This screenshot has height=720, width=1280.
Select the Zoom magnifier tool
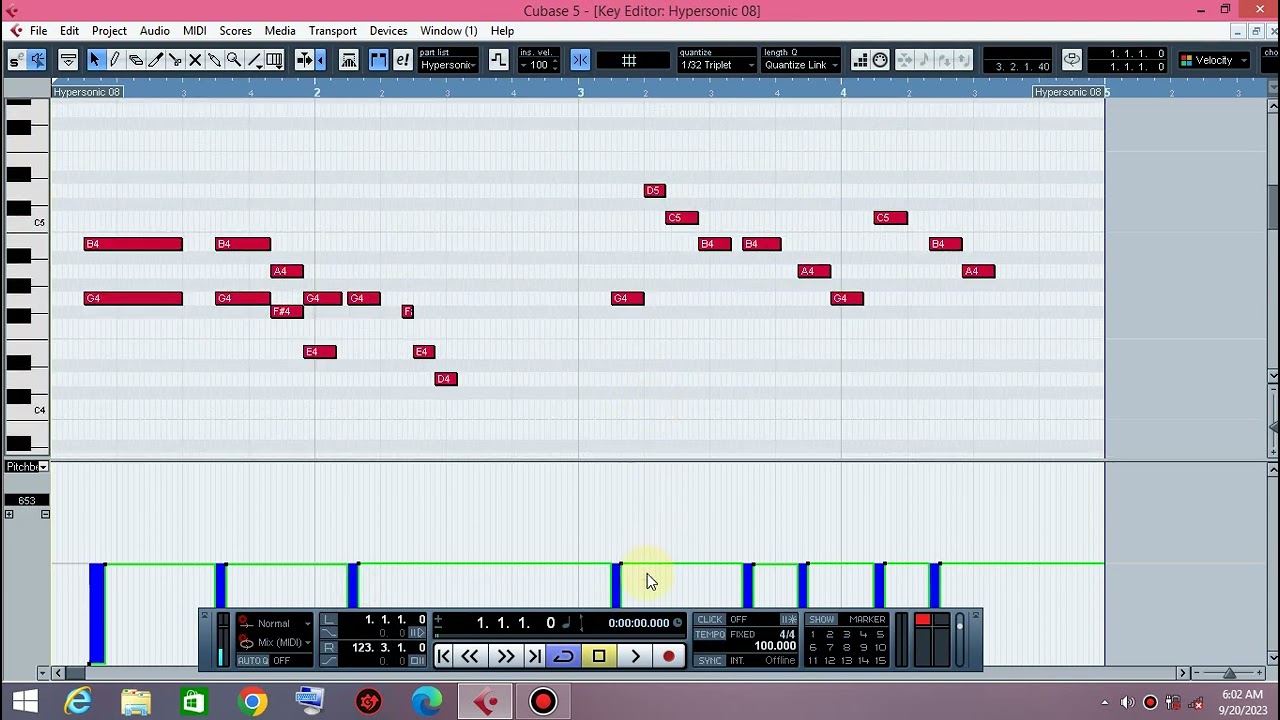(x=234, y=60)
